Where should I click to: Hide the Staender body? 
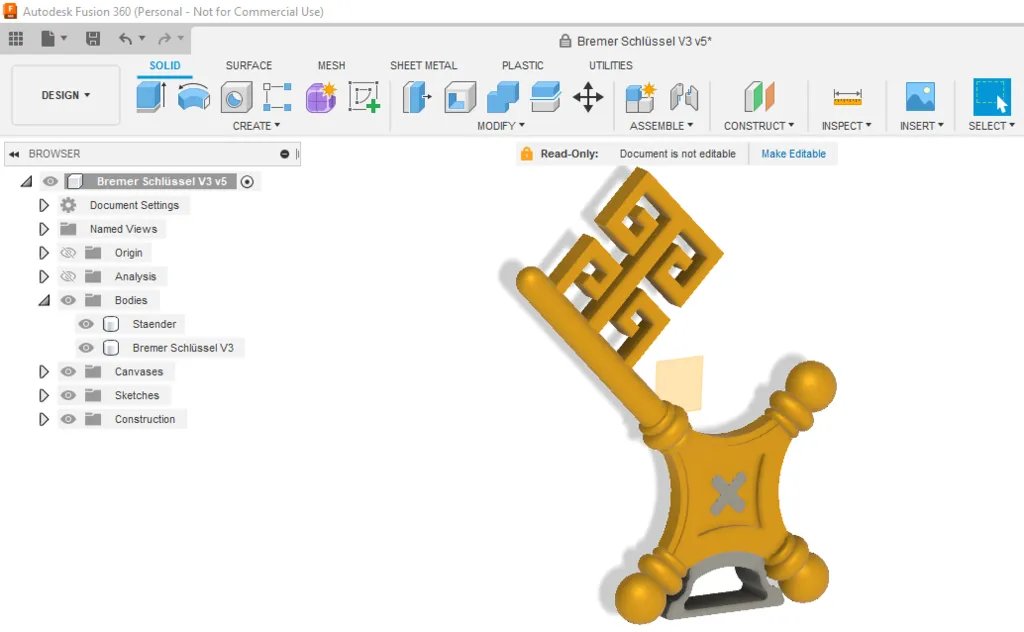pos(86,324)
